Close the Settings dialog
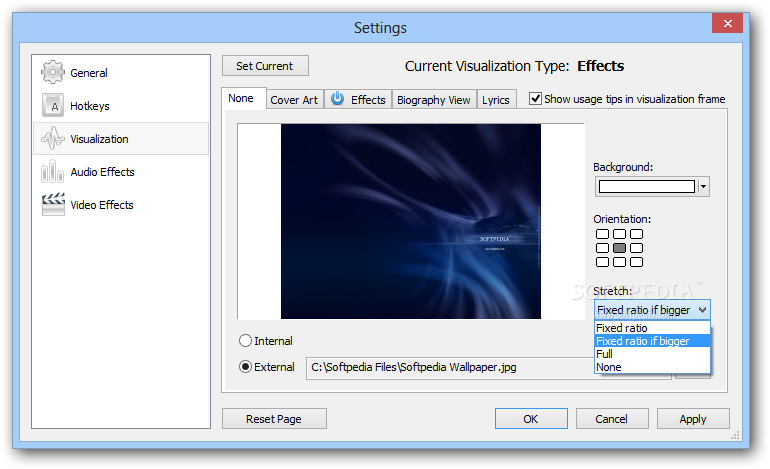The height and width of the screenshot is (469, 770). (728, 23)
